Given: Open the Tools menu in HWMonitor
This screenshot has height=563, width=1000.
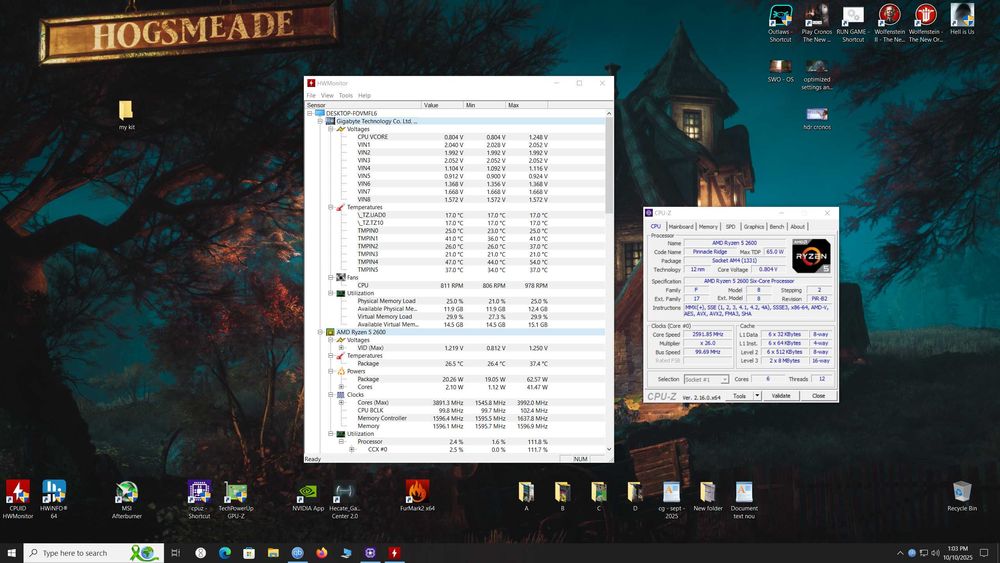Looking at the screenshot, I should point(345,95).
